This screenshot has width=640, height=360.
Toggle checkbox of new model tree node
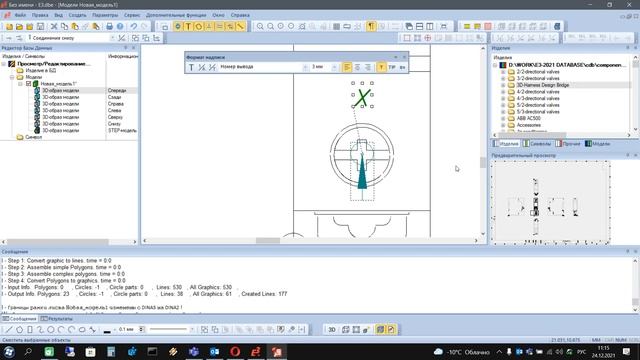pos(29,84)
